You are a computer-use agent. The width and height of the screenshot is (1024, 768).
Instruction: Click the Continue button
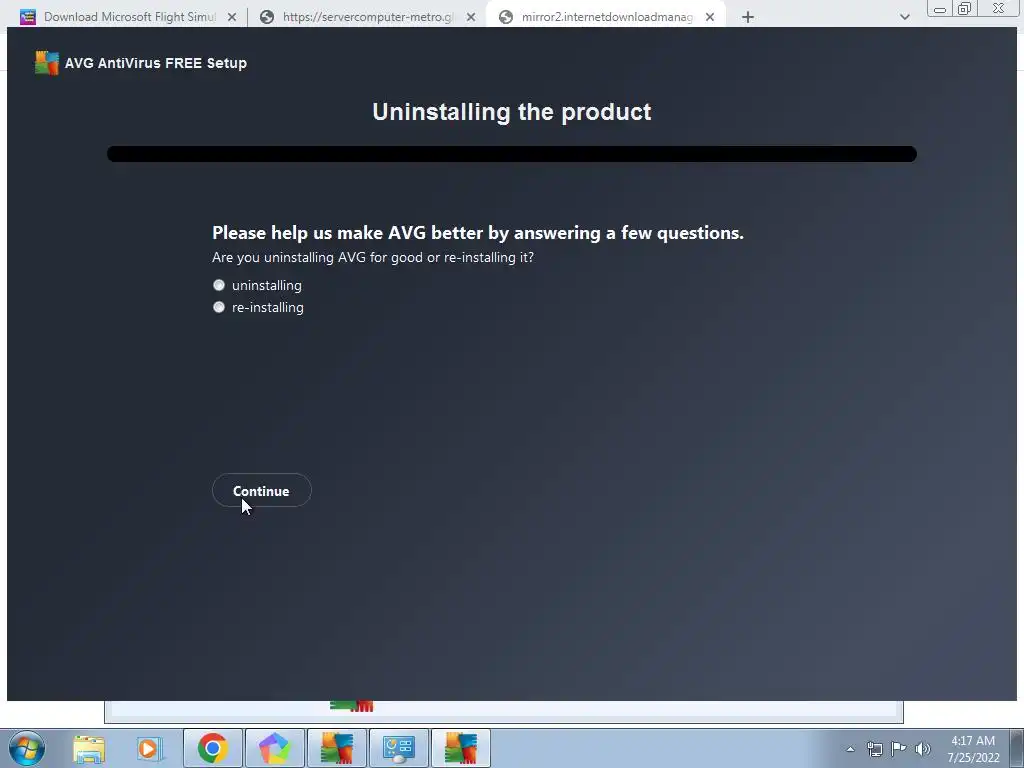pyautogui.click(x=262, y=490)
